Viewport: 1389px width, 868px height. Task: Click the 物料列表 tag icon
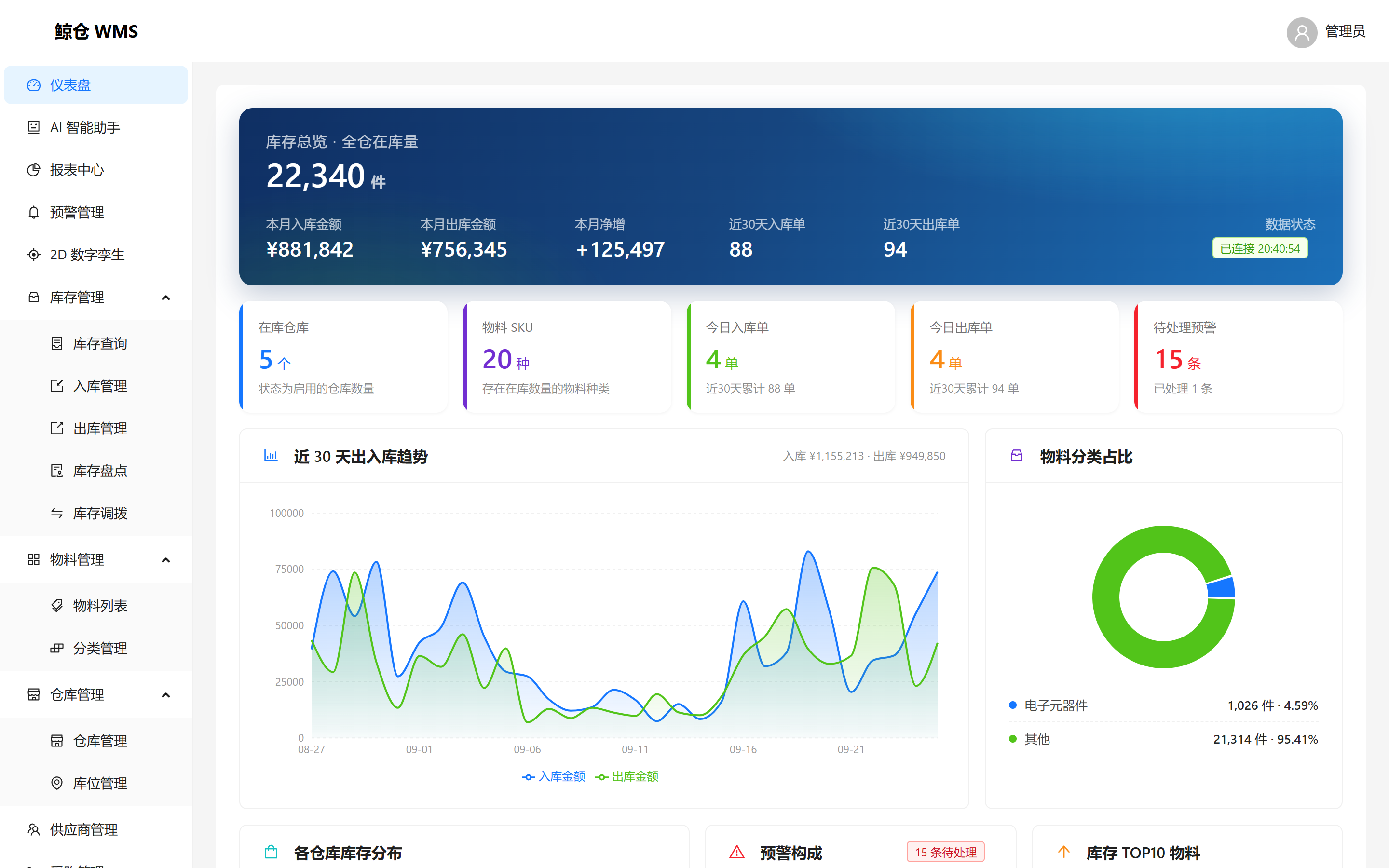click(x=57, y=606)
